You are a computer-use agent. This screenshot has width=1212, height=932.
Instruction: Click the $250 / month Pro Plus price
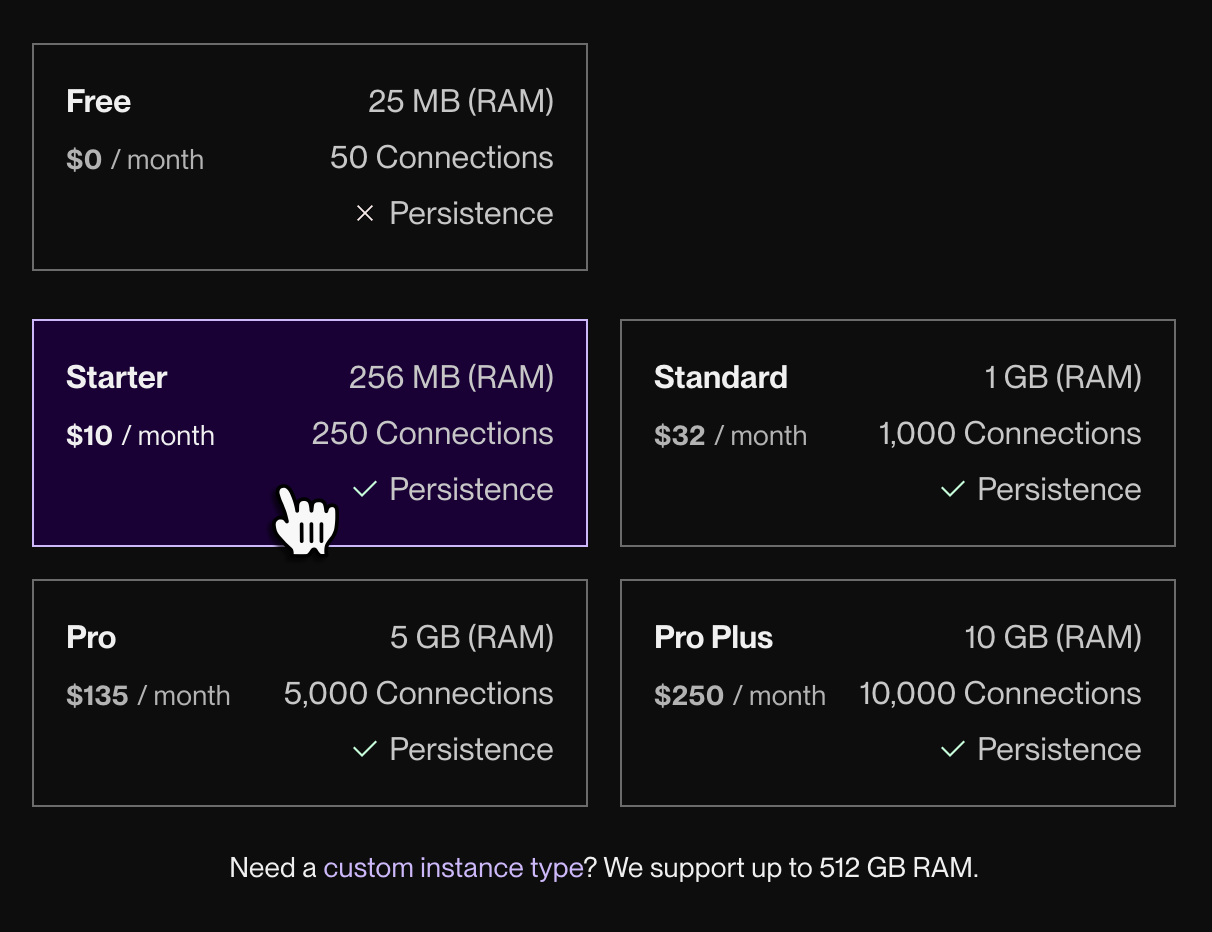click(740, 696)
